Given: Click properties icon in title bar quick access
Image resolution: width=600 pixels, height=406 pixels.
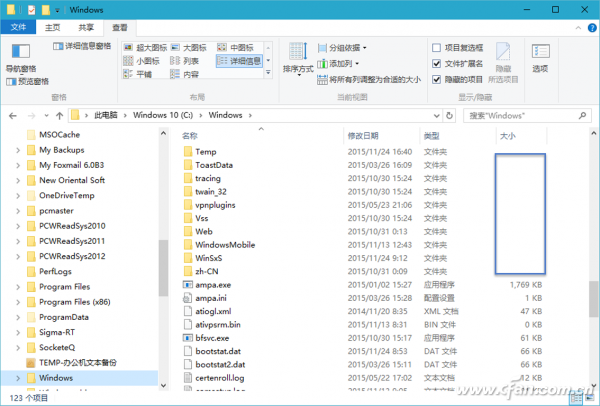Looking at the screenshot, I should pyautogui.click(x=31, y=10).
